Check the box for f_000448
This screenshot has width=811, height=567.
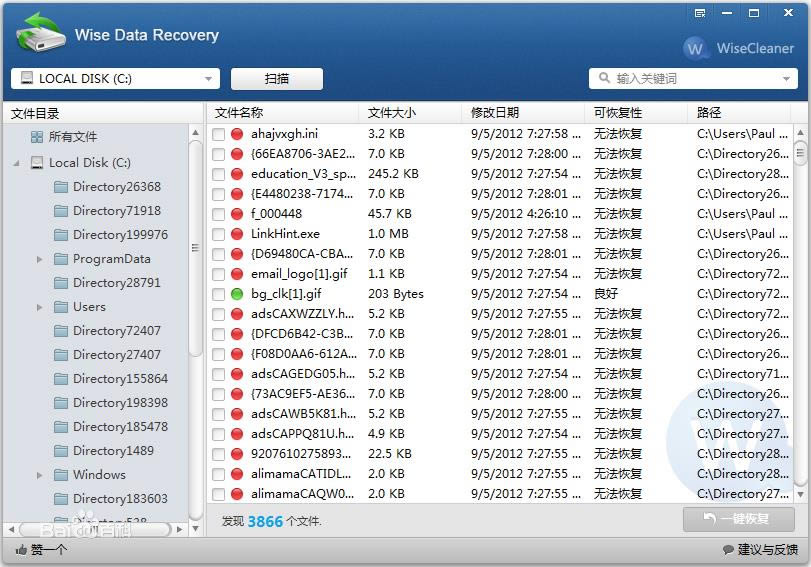(218, 214)
